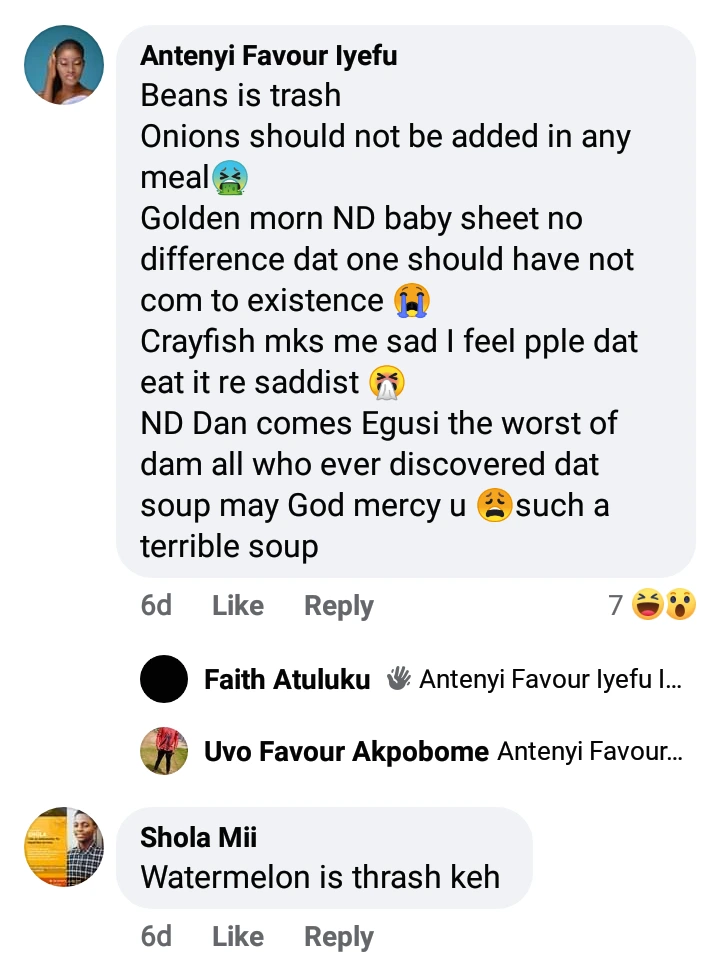This screenshot has height=971, width=720.
Task: View the 7 reactions count
Action: 616,605
